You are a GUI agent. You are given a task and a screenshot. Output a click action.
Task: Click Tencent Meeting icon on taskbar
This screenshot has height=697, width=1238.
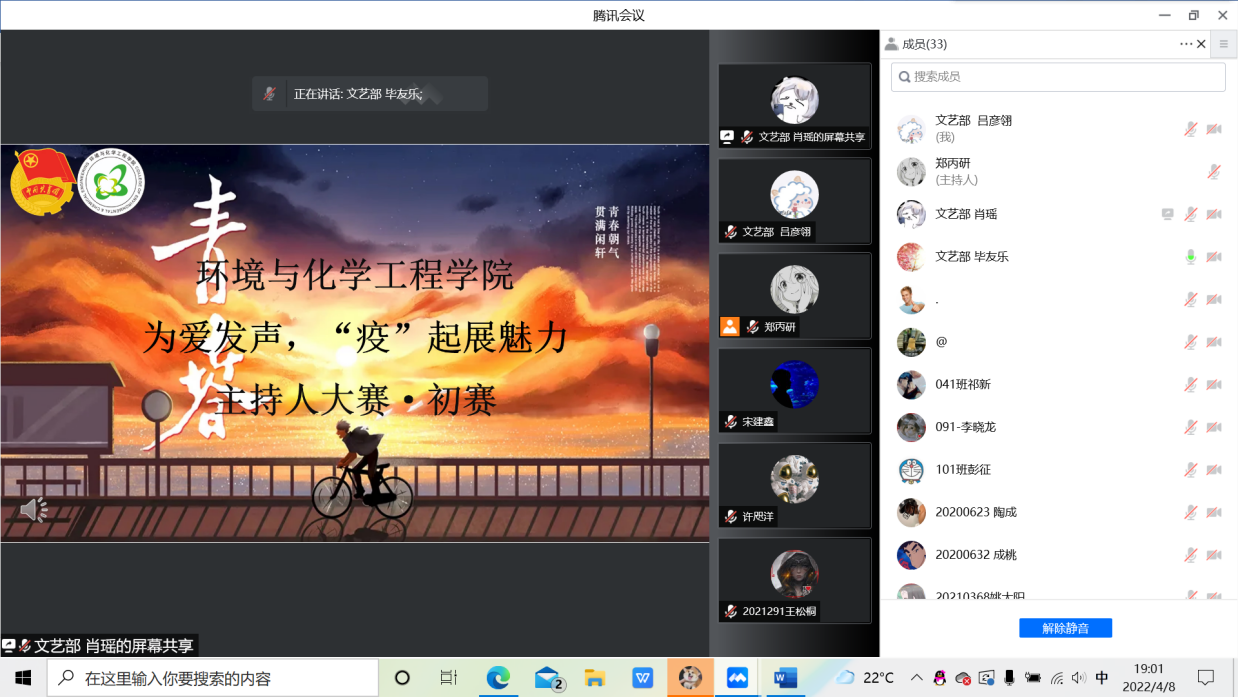click(738, 678)
